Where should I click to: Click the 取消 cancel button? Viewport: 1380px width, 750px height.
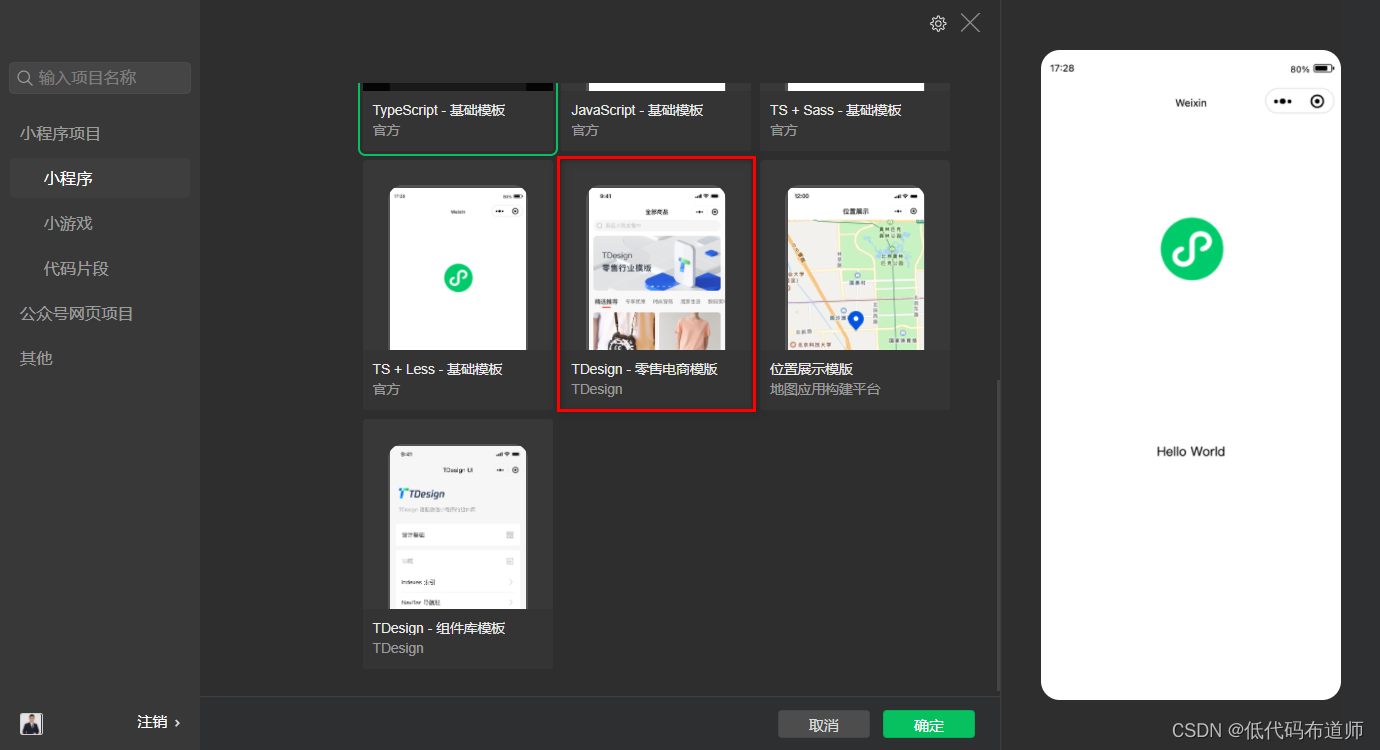coord(824,725)
